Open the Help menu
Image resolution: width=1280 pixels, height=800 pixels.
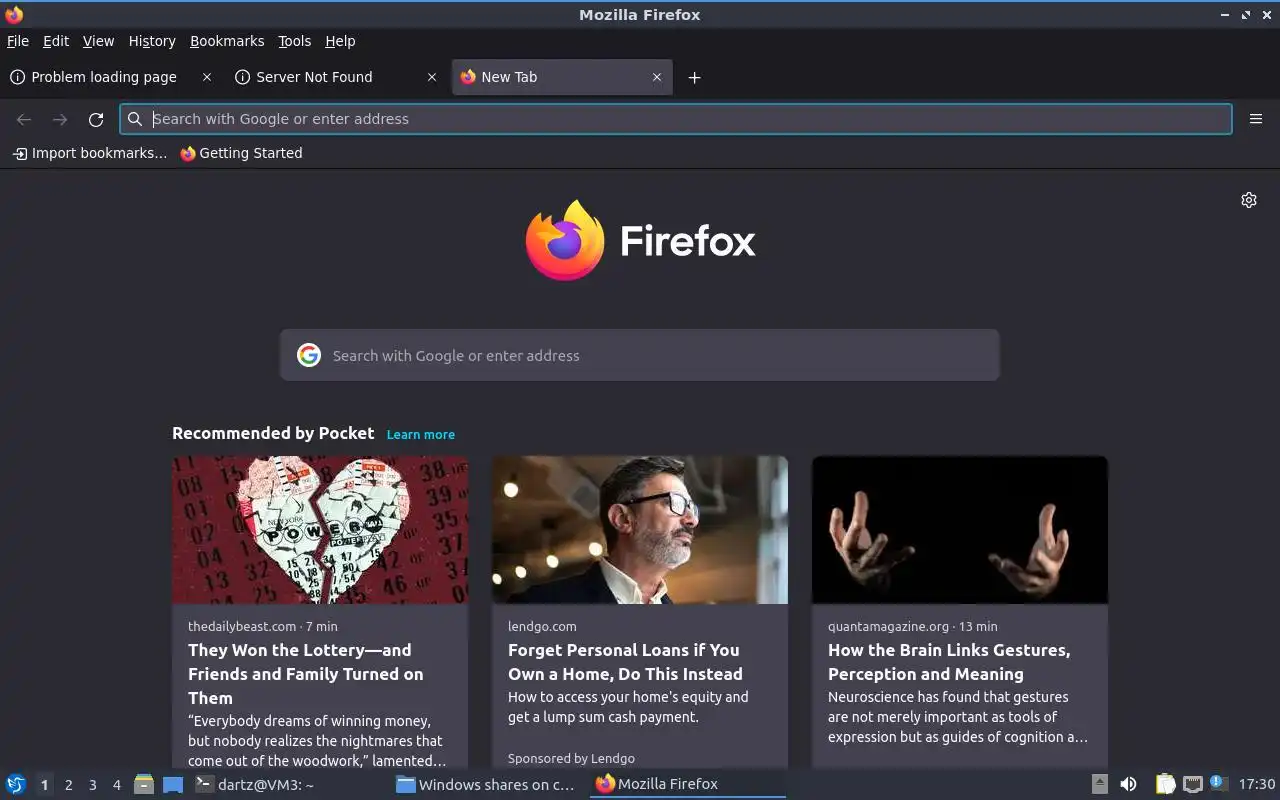pos(340,41)
